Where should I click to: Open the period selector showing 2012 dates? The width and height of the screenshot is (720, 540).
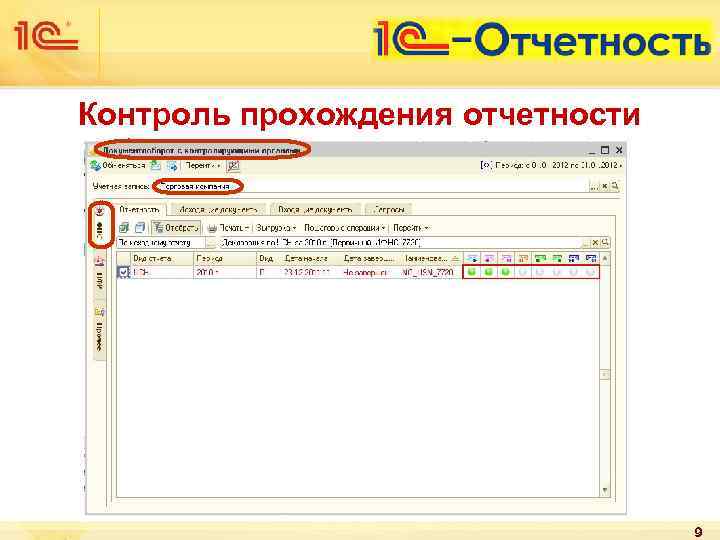pos(557,165)
